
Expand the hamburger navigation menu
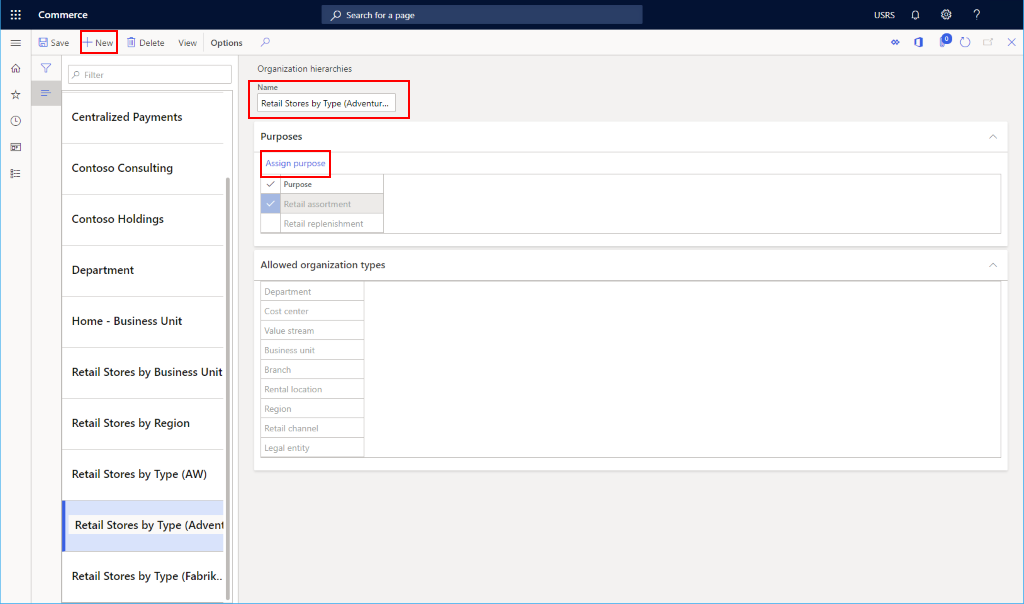pyautogui.click(x=16, y=43)
